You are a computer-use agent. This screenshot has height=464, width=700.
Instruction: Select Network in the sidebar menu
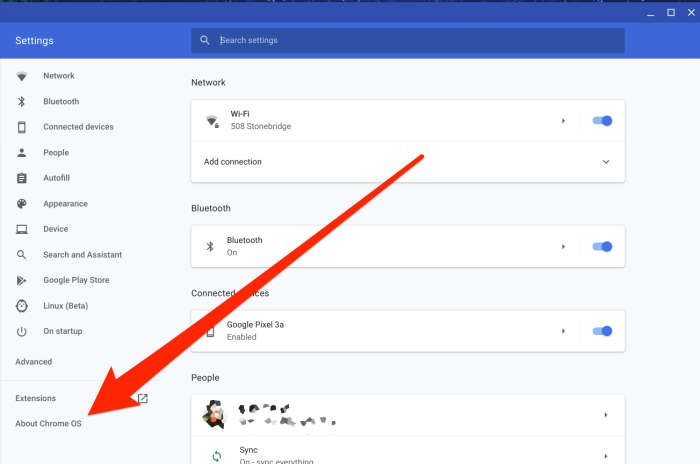(x=58, y=76)
